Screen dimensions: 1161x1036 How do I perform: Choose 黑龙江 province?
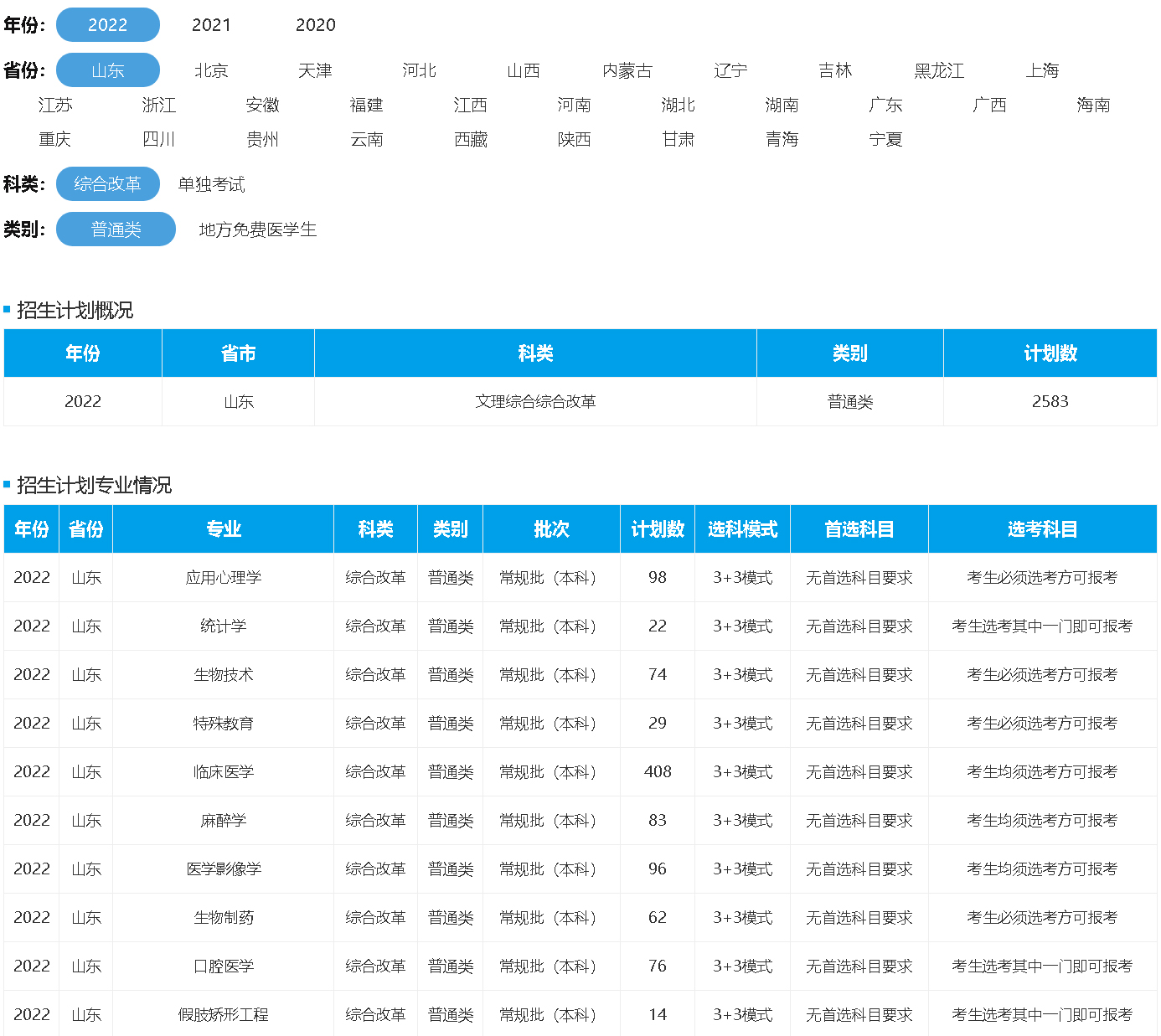tap(939, 70)
